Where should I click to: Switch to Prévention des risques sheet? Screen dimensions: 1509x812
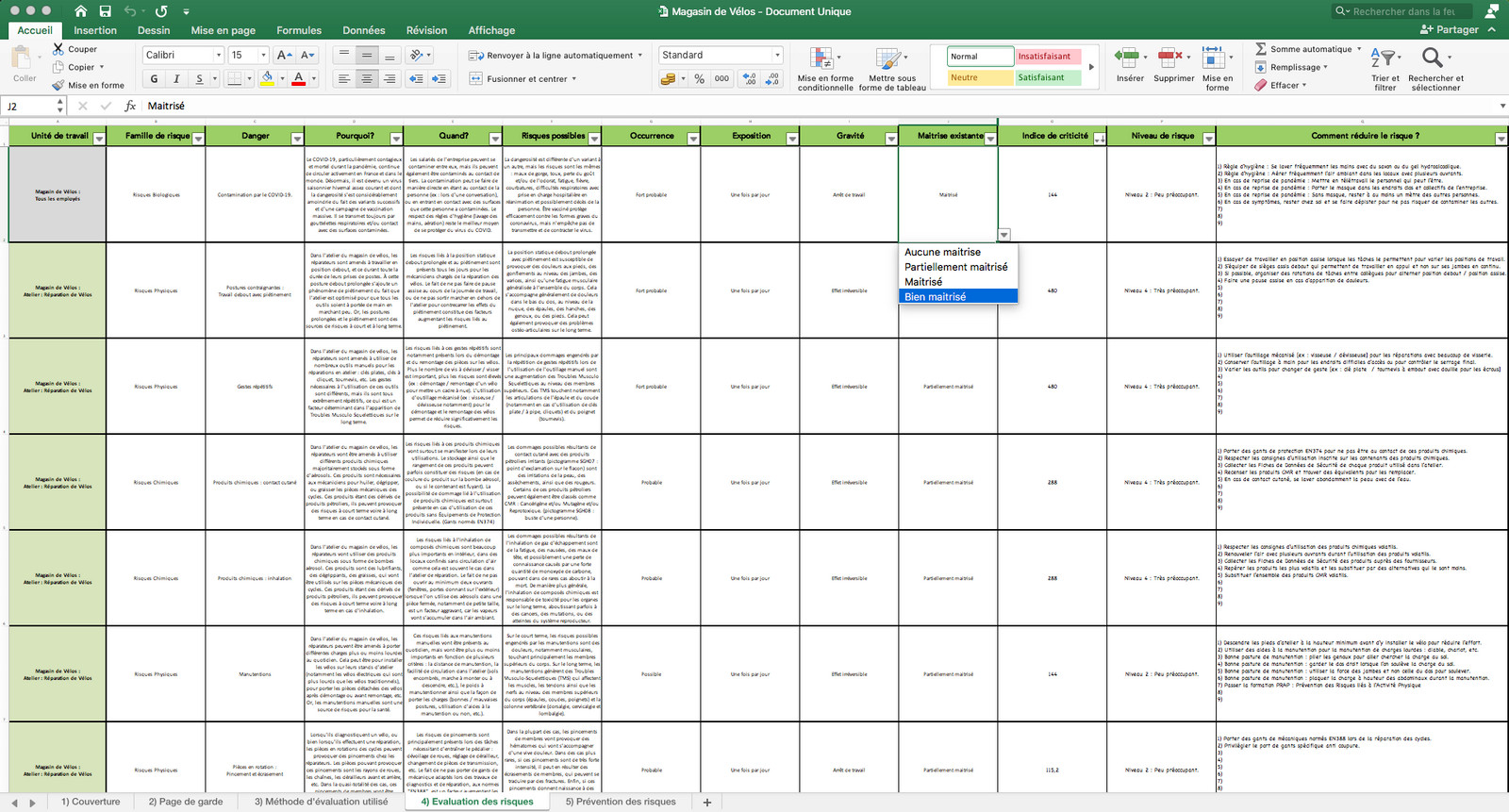[x=621, y=802]
